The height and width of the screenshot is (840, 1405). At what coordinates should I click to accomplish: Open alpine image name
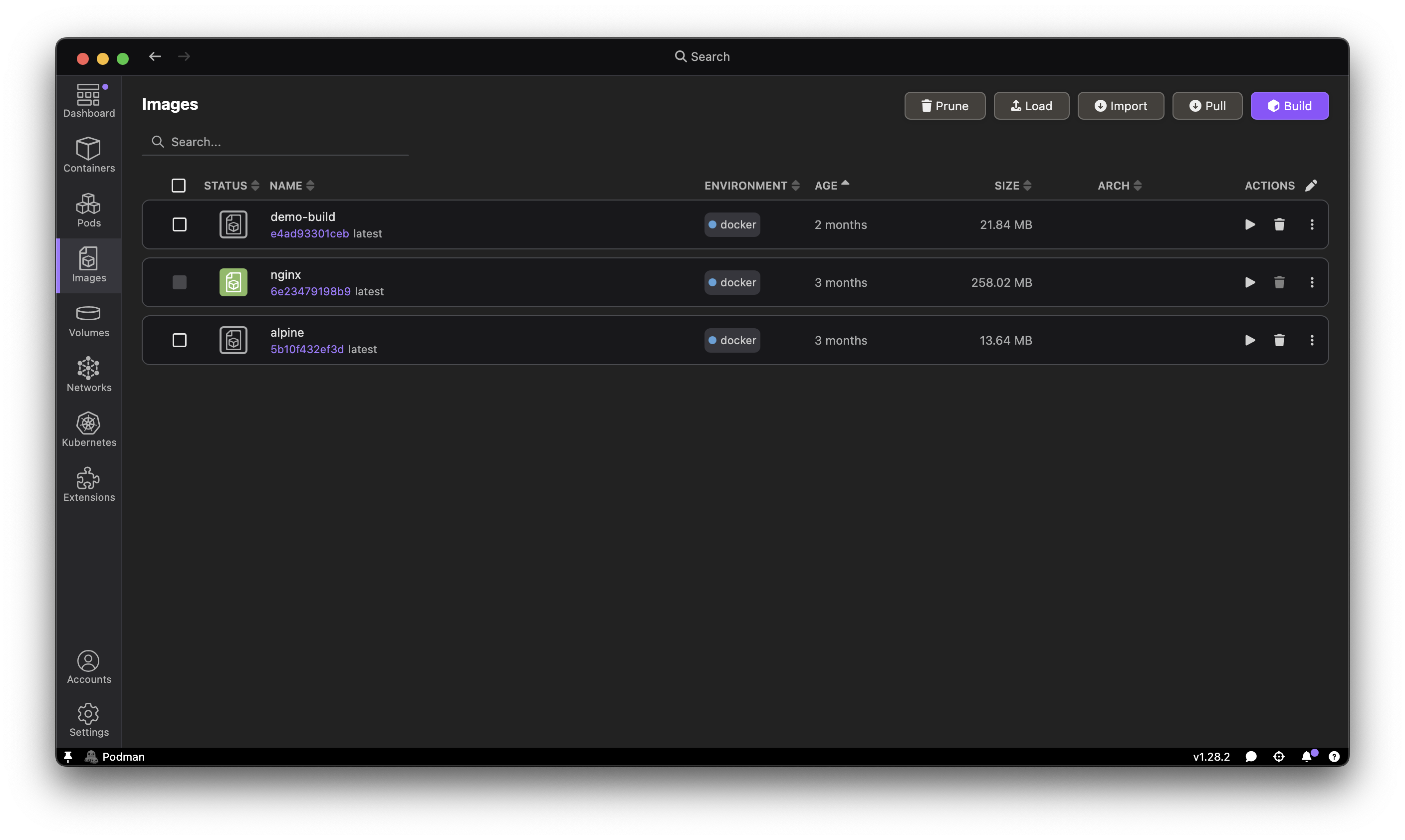point(287,332)
